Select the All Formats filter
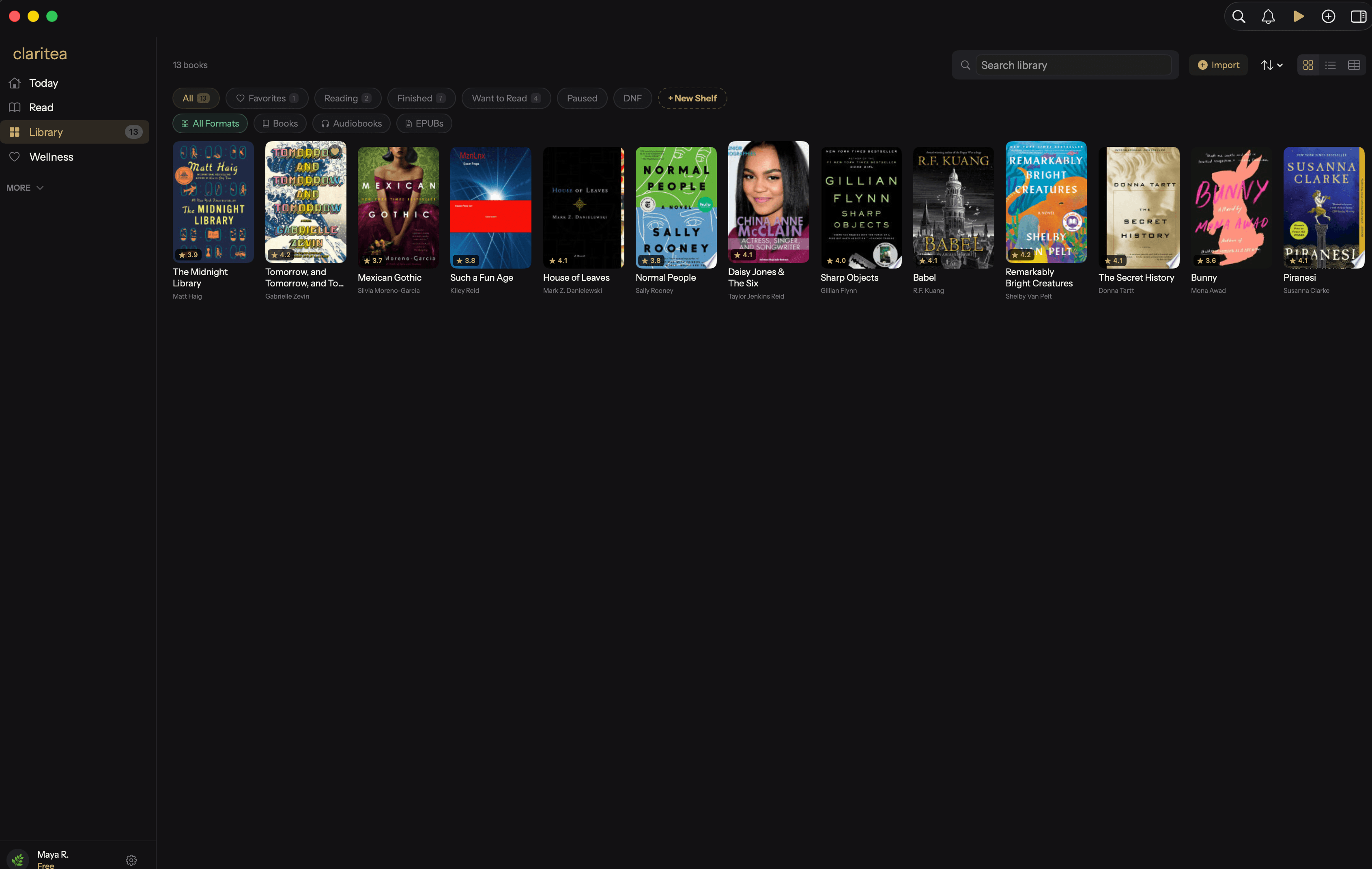This screenshot has height=869, width=1372. pos(210,124)
